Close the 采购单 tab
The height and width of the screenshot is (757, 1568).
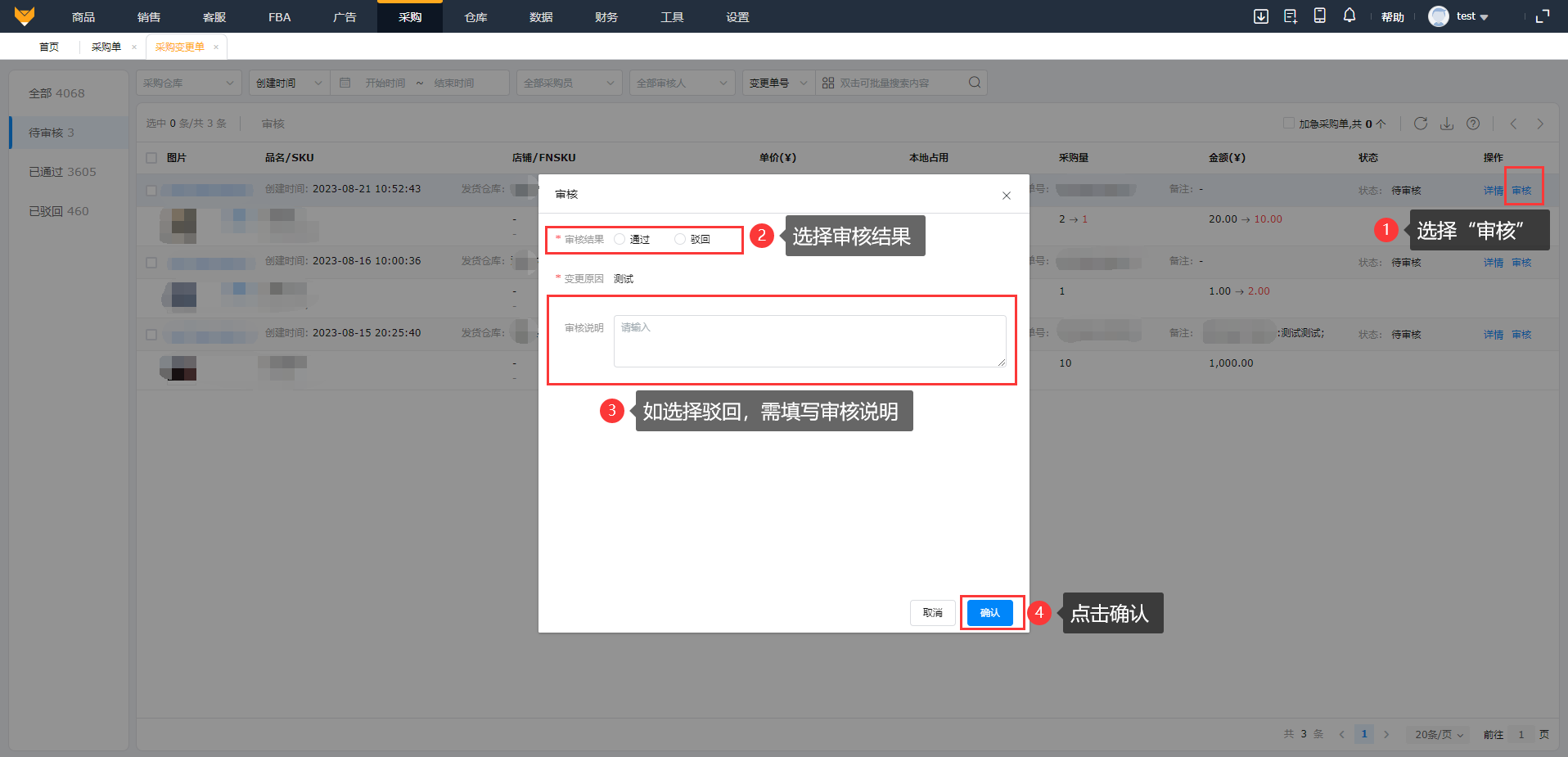[134, 47]
